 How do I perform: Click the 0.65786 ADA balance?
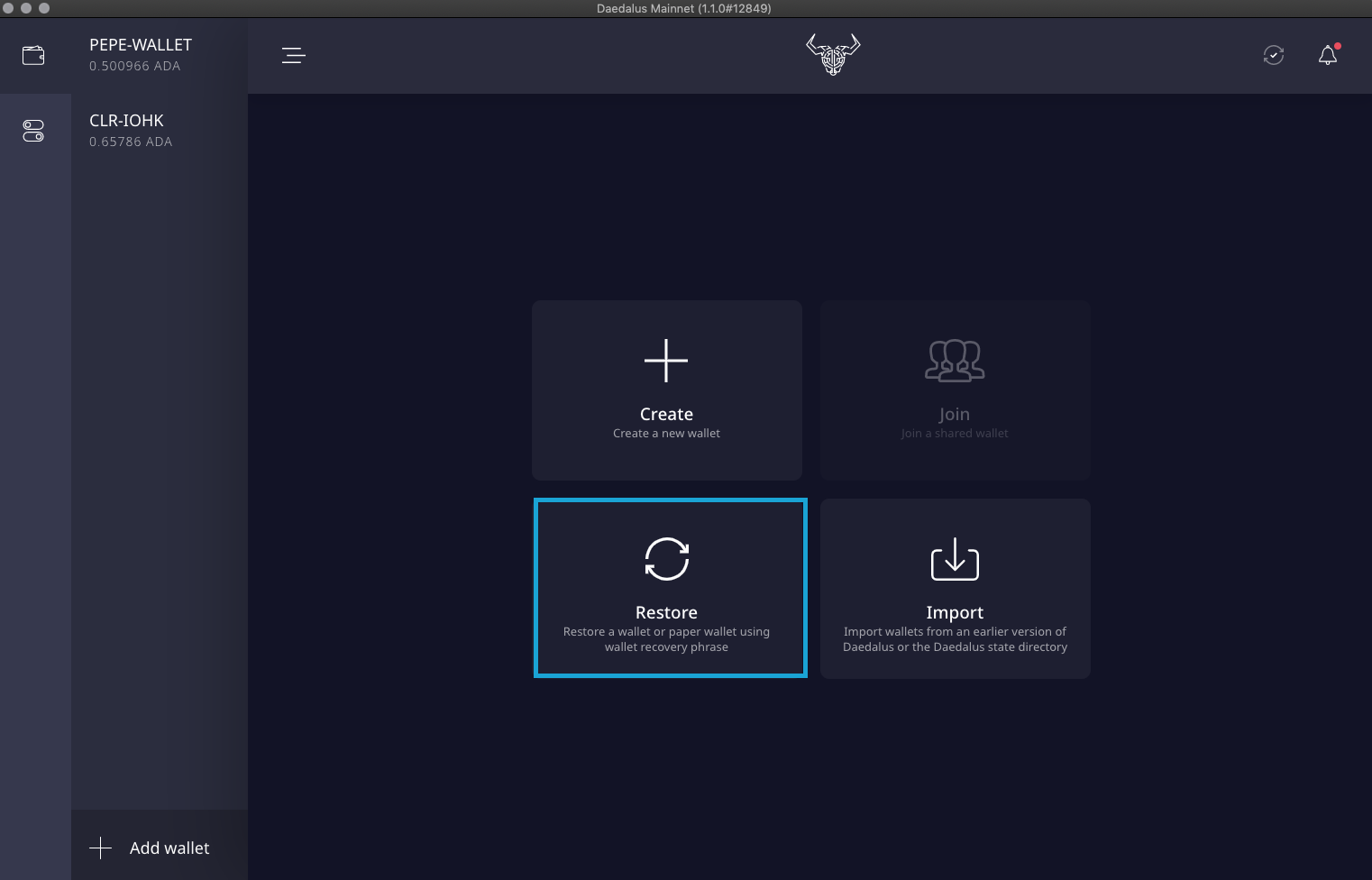click(131, 142)
